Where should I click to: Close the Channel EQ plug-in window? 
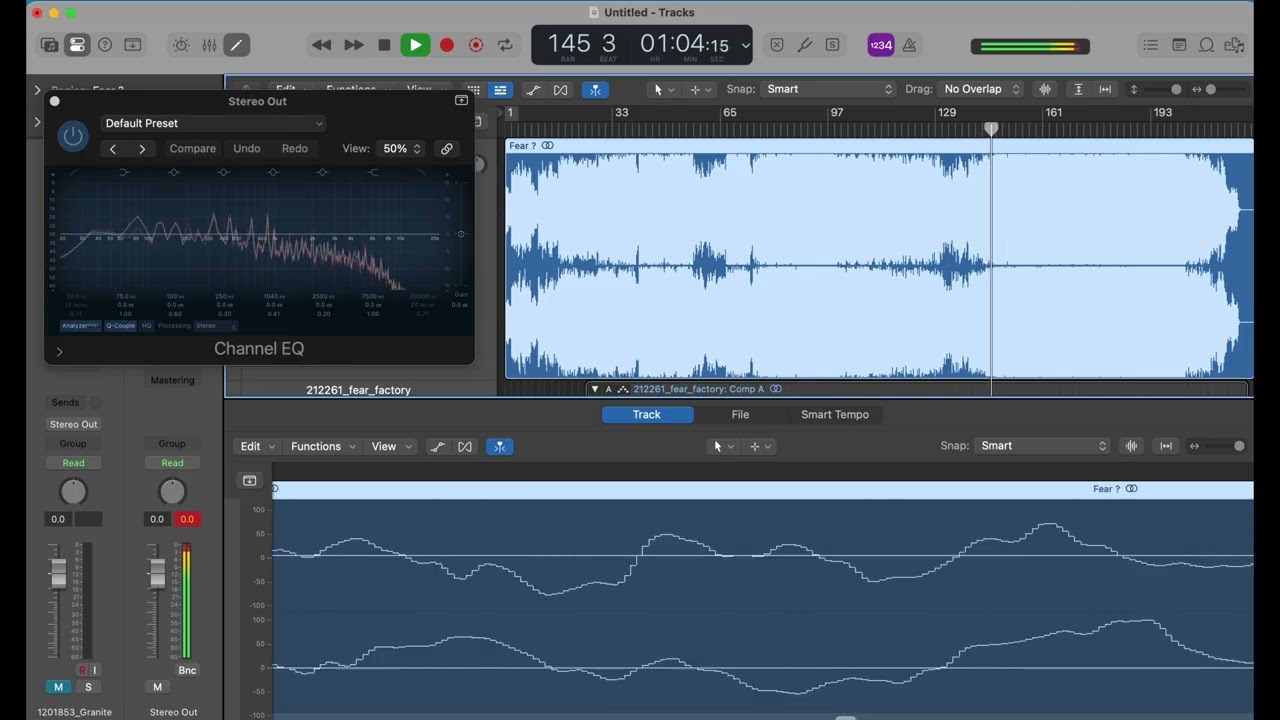click(55, 101)
